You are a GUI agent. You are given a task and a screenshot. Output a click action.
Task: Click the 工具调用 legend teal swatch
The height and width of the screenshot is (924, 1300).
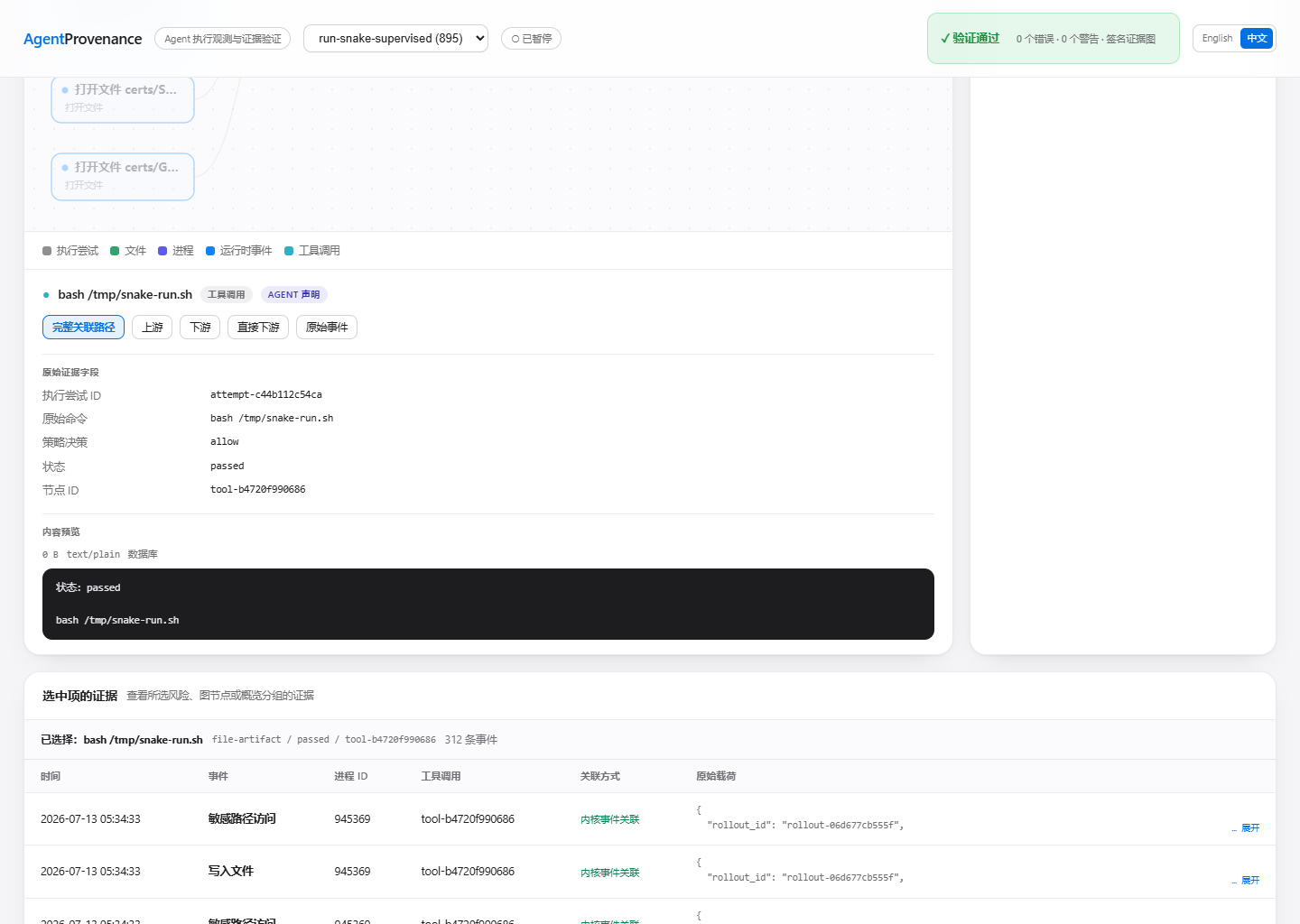pos(289,251)
